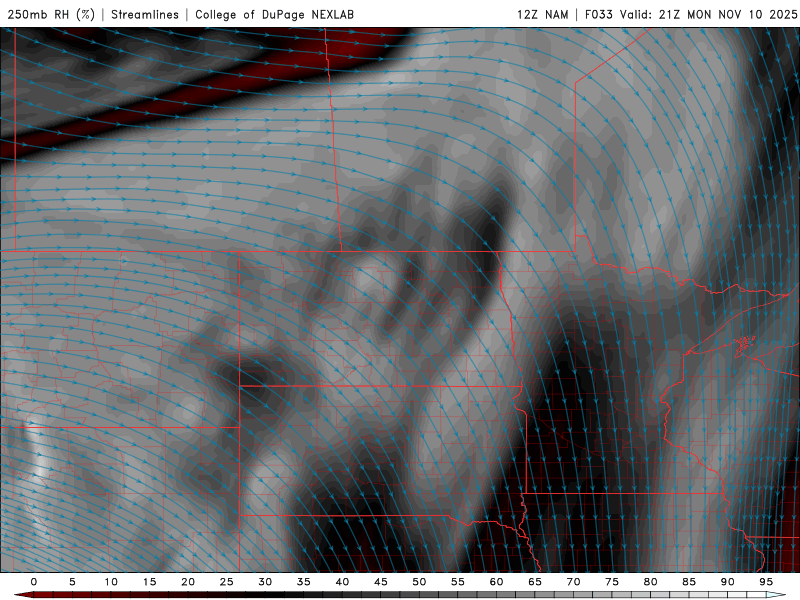Screen dimensions: 800x600
Task: Click the black color bar segment below '30'
Action: (274, 595)
